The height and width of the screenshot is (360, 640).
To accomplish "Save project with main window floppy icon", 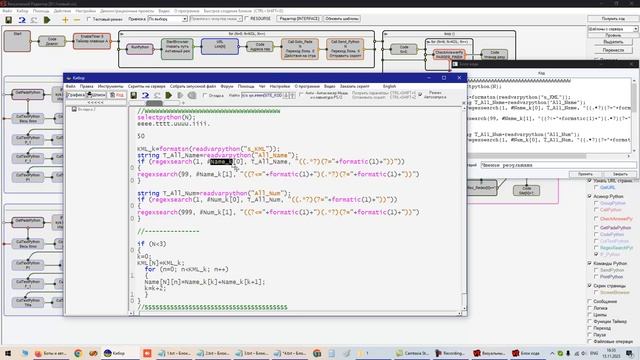I will coord(8,19).
